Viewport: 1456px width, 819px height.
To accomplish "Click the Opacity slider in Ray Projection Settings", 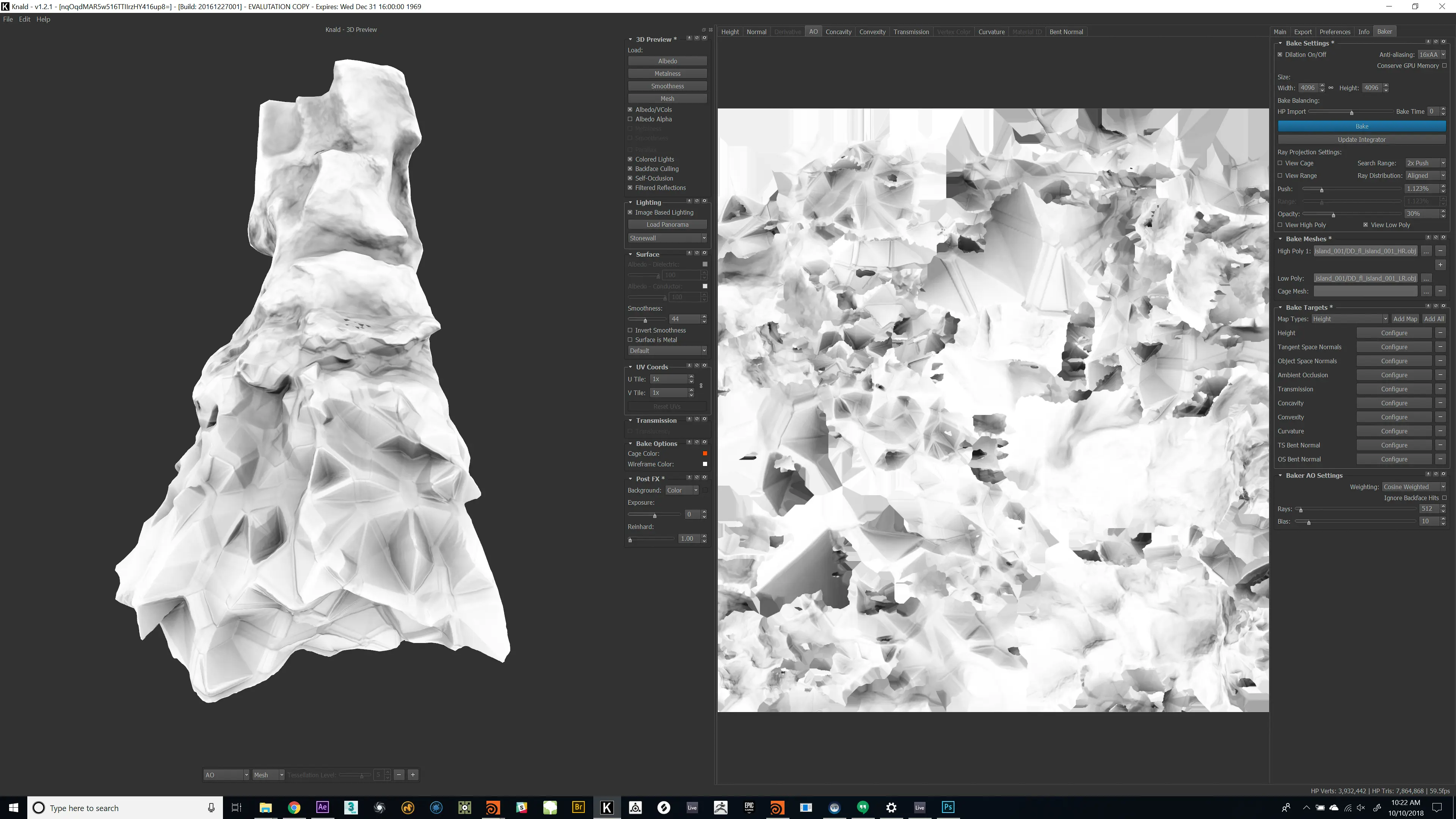I will pos(1352,213).
